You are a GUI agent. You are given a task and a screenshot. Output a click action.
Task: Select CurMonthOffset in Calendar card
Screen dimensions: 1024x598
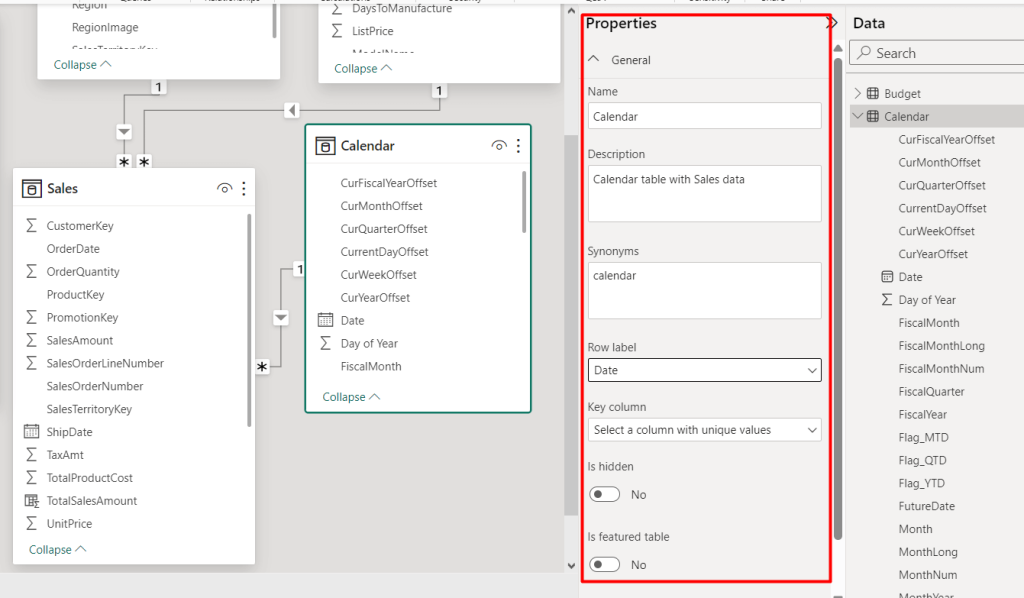(381, 206)
